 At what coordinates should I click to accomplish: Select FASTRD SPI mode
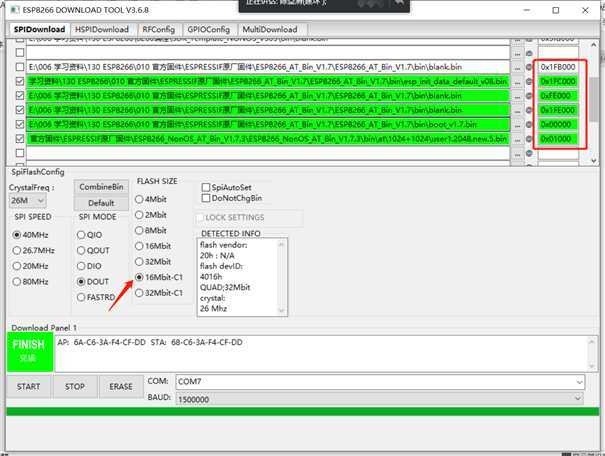point(96,297)
